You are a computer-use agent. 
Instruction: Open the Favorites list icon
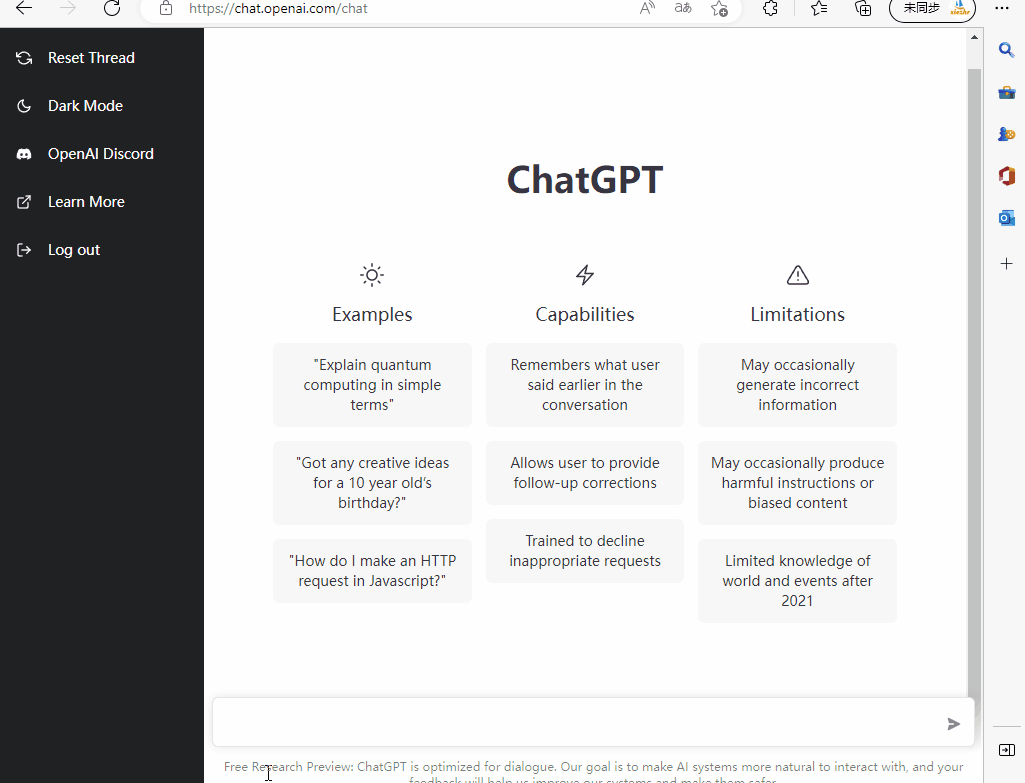[819, 8]
